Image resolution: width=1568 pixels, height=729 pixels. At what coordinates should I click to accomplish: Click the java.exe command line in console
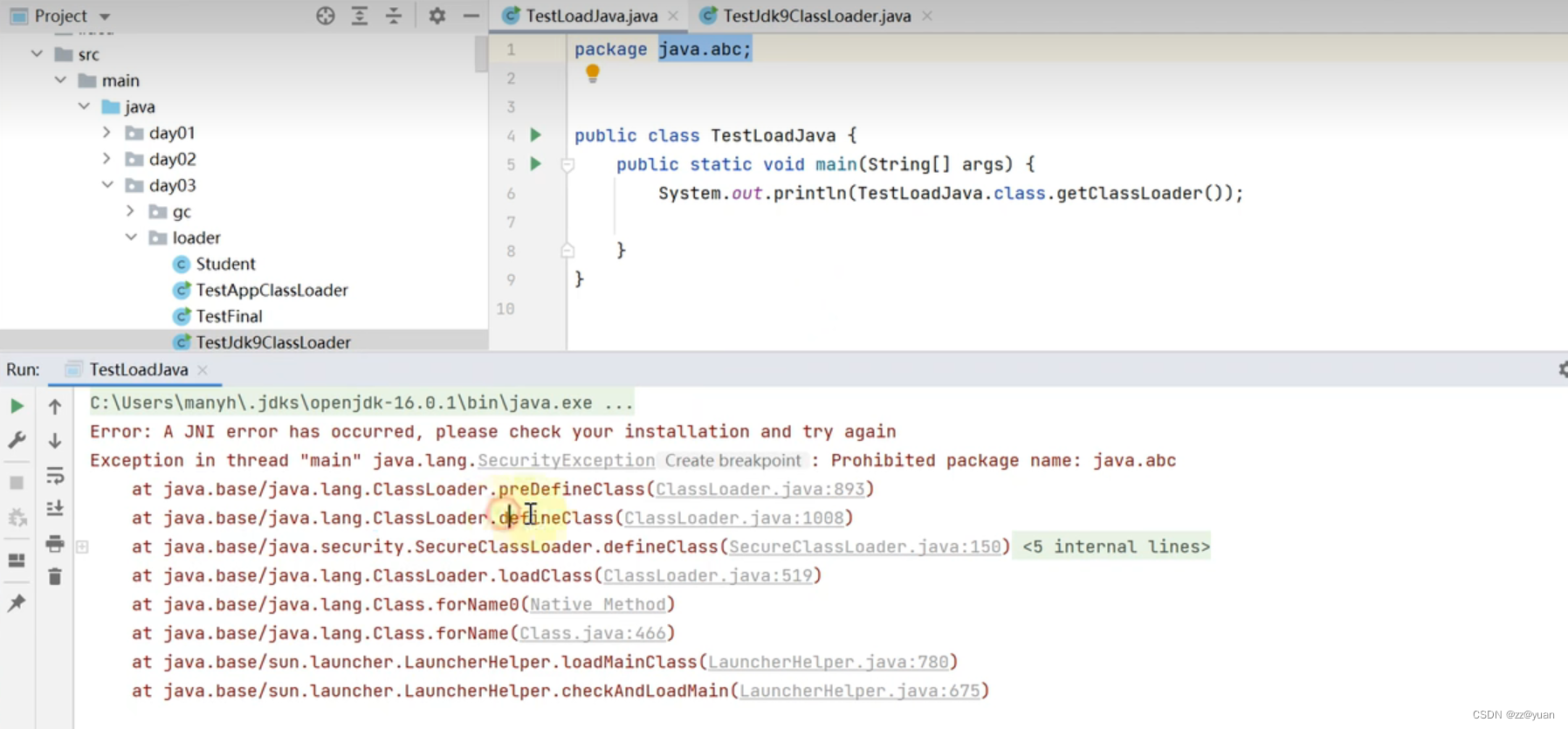[361, 402]
